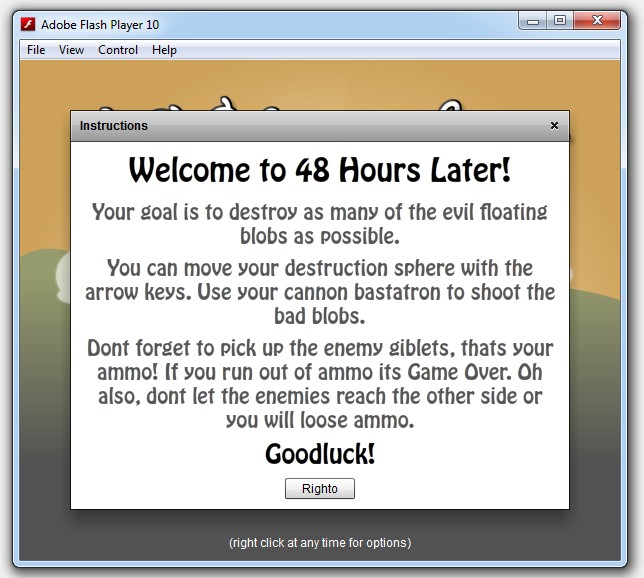644x578 pixels.
Task: Click the 'Welcome to 48 Hours Later!' heading
Action: 319,170
